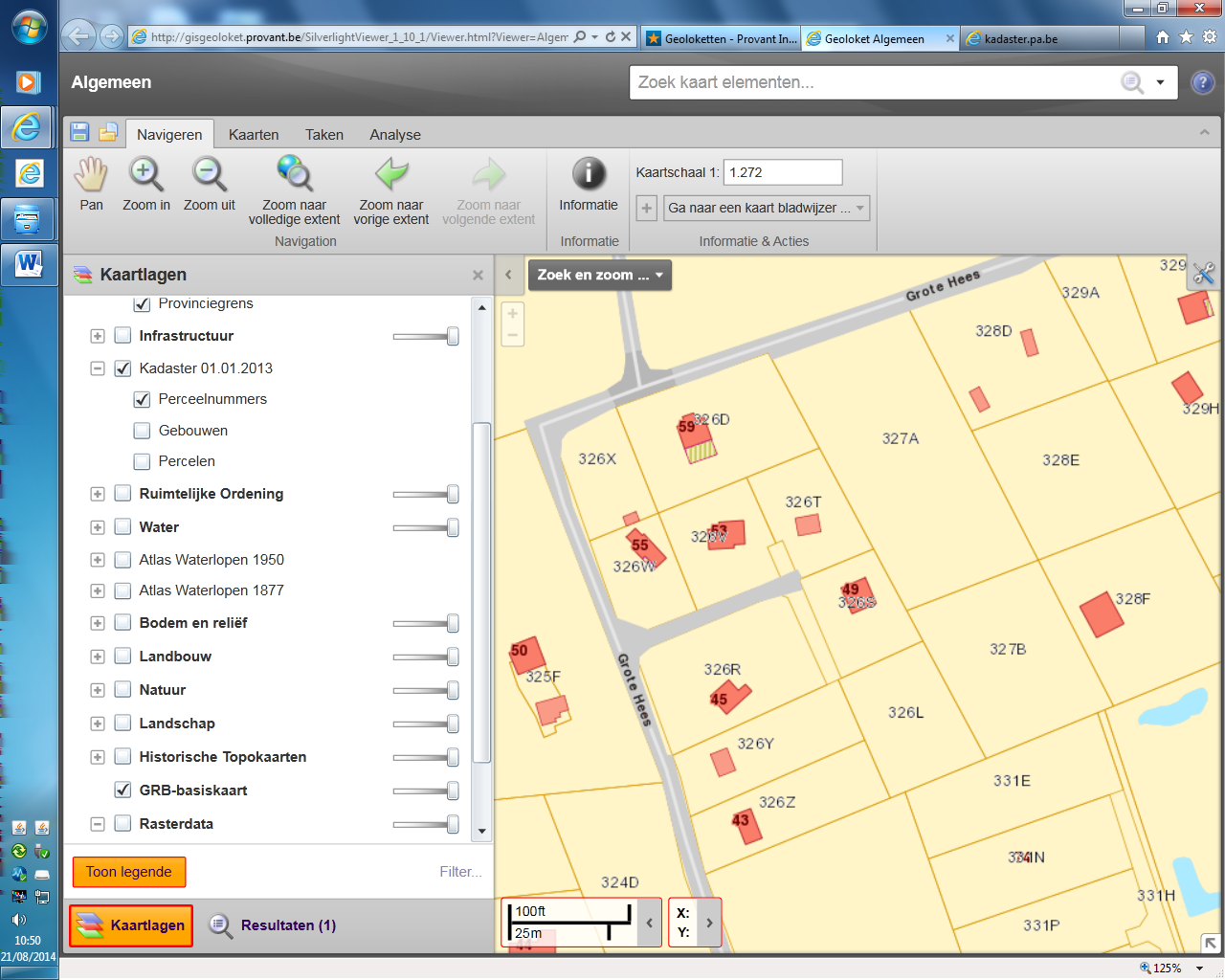1225x980 pixels.
Task: Expand the Atlas Waterlopen 1950 group
Action: coord(98,560)
